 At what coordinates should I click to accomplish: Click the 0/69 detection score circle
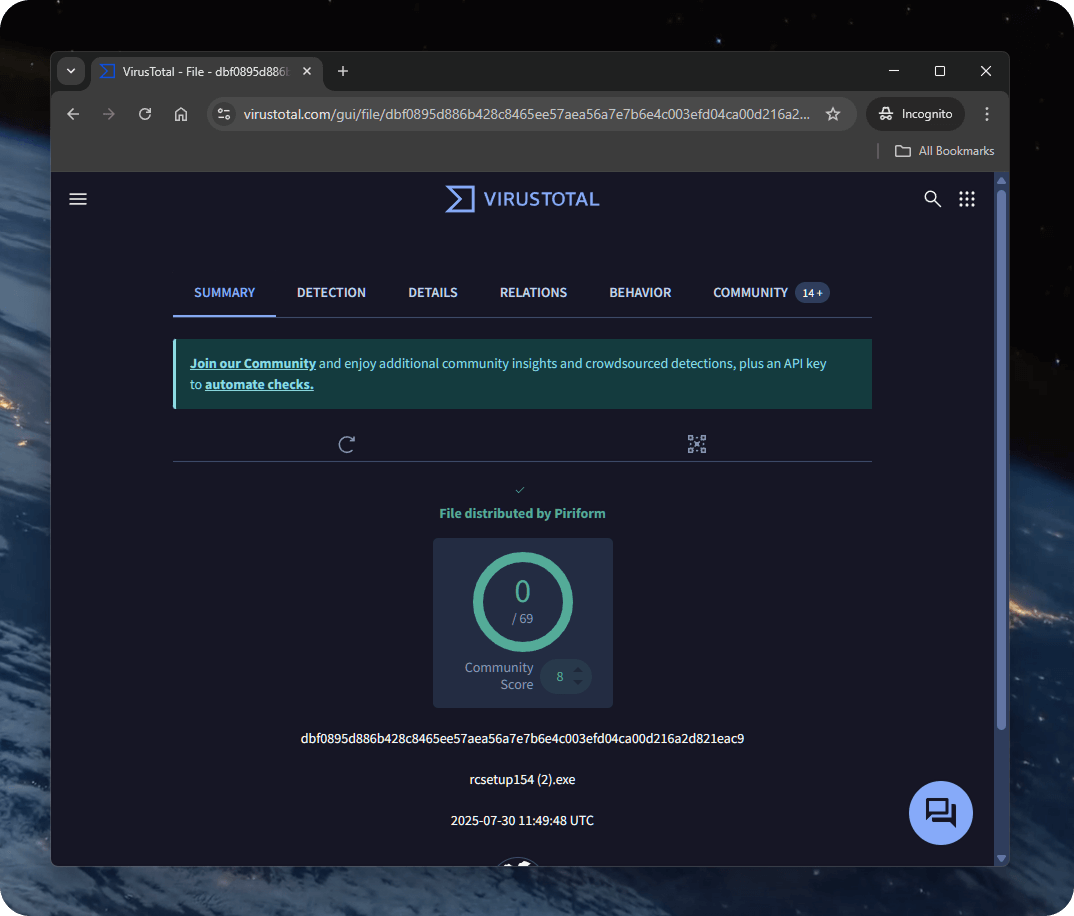coord(523,602)
